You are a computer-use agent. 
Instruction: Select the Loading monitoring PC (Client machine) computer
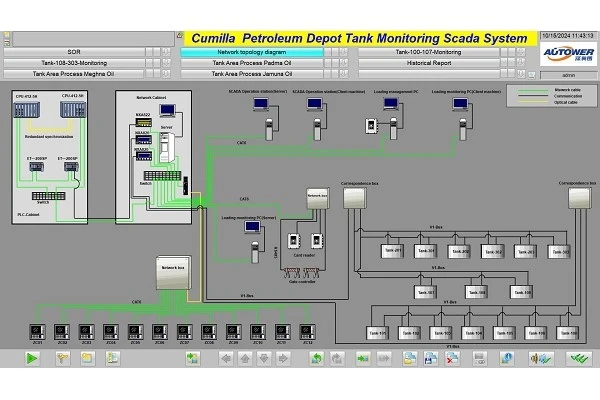click(x=460, y=104)
